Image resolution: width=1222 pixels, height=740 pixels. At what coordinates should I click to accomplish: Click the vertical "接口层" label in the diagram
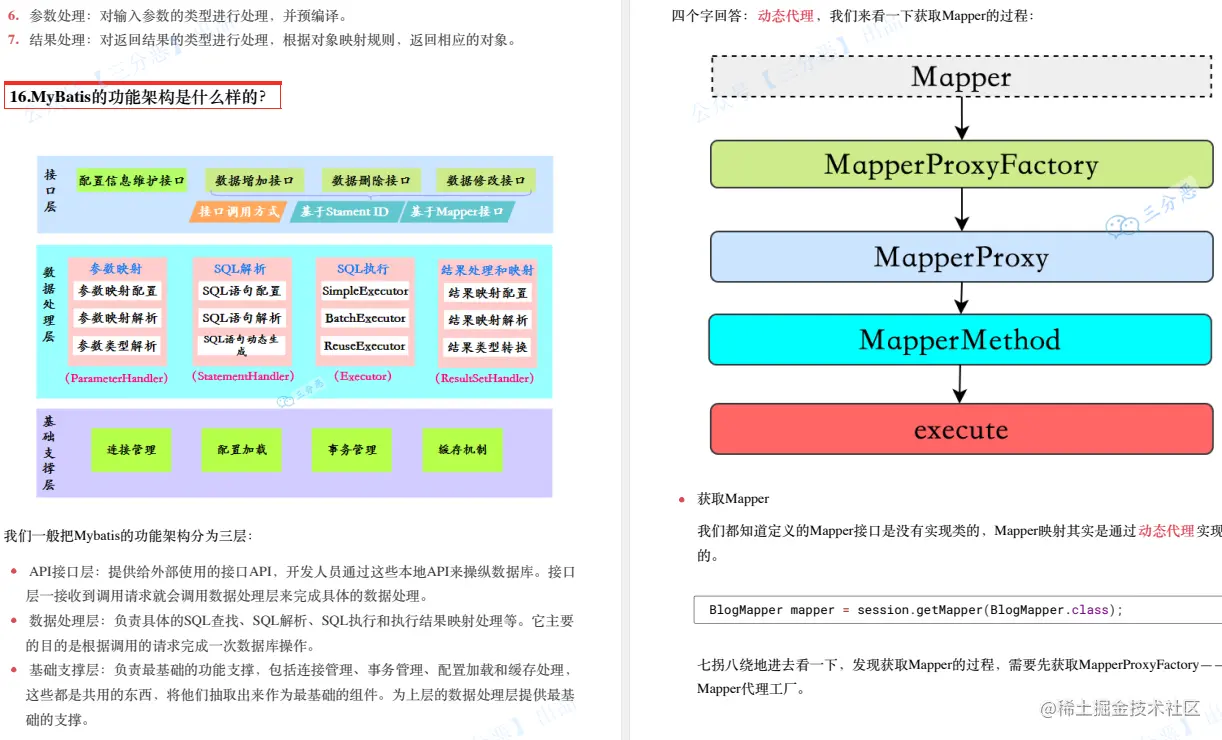point(51,191)
